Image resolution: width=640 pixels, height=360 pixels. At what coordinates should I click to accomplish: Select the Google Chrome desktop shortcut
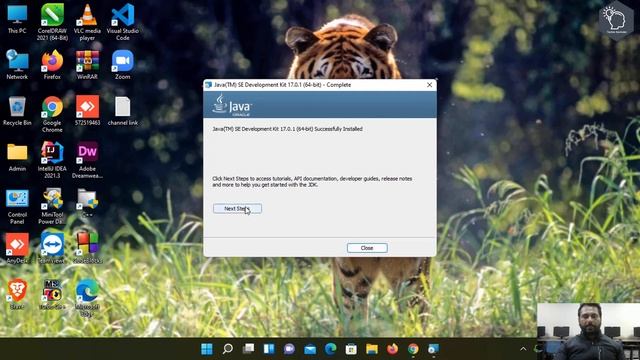(x=52, y=114)
